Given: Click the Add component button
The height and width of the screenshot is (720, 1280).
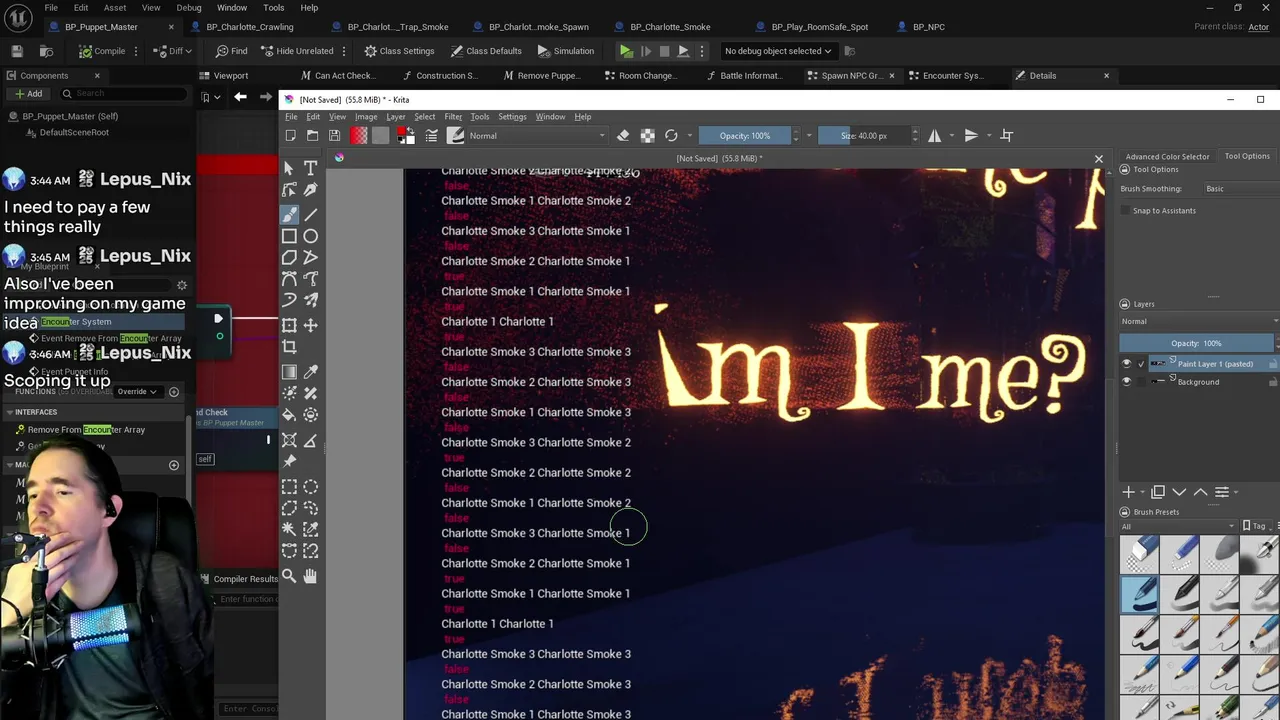Looking at the screenshot, I should (x=27, y=93).
